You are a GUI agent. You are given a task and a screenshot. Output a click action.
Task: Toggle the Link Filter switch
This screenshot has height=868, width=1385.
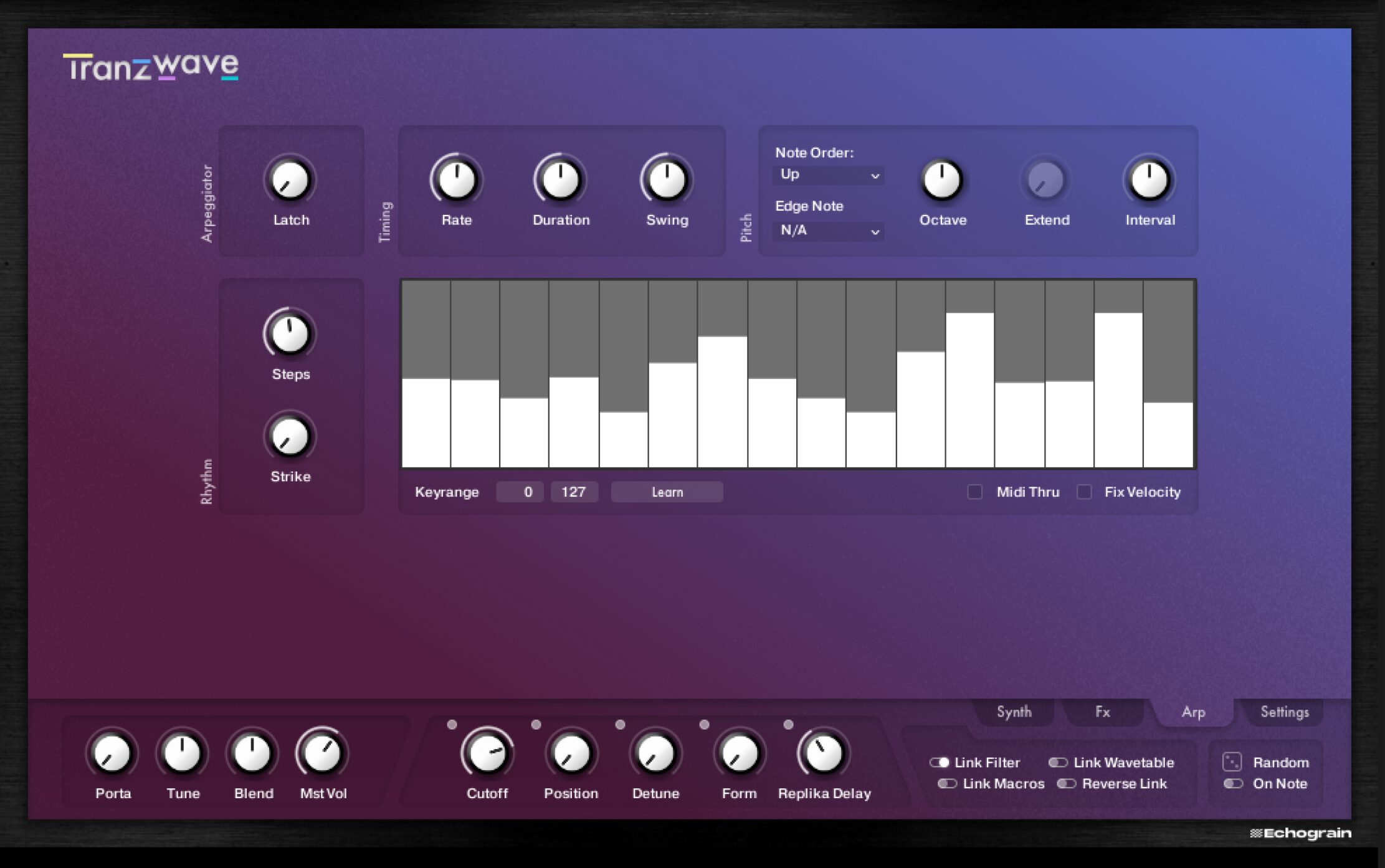click(939, 763)
